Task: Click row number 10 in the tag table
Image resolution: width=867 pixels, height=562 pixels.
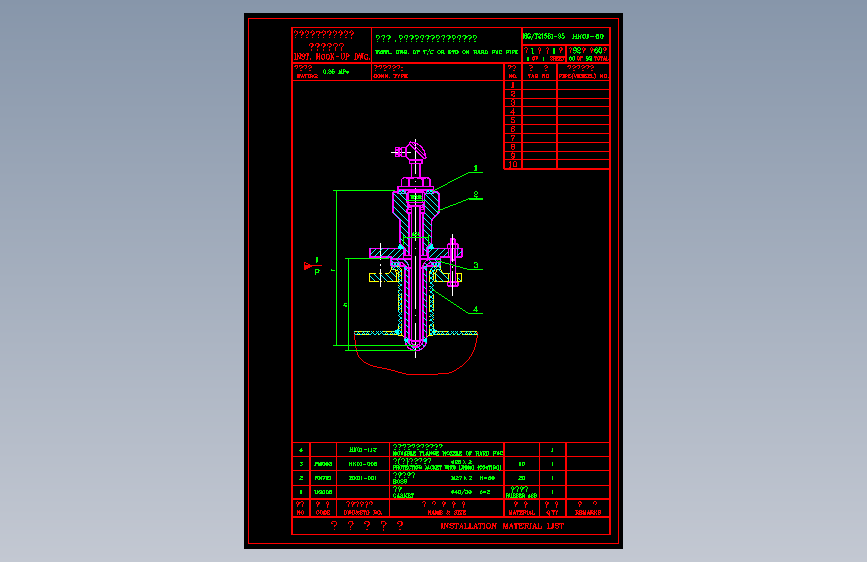Action: [513, 164]
